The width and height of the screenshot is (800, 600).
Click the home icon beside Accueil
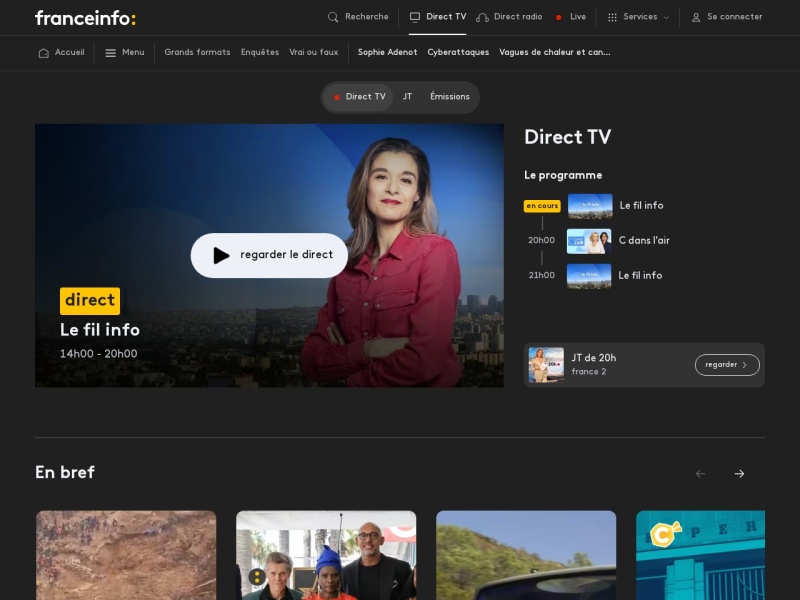pyautogui.click(x=44, y=53)
